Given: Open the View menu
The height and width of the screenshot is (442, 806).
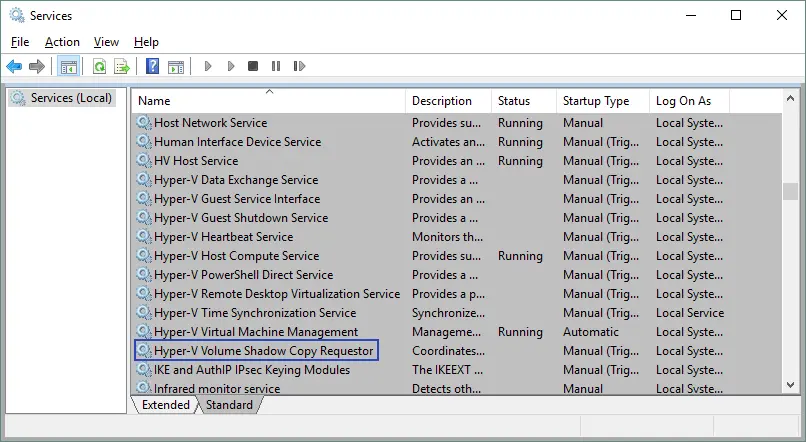Looking at the screenshot, I should tap(106, 42).
